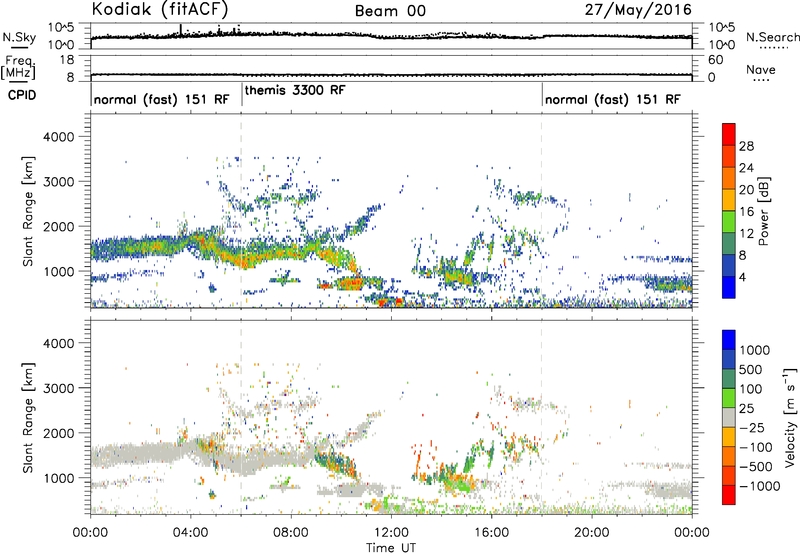Click the '20:00' time tick label

coord(592,533)
